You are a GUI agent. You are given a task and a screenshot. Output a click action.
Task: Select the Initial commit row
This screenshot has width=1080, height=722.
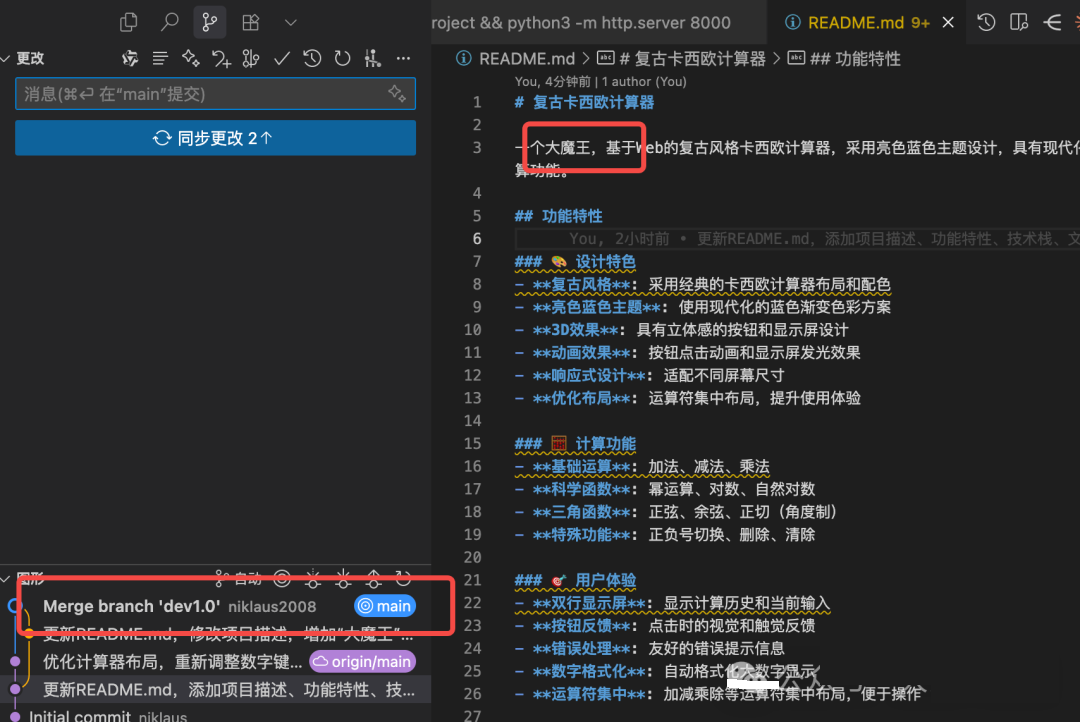click(x=216, y=715)
